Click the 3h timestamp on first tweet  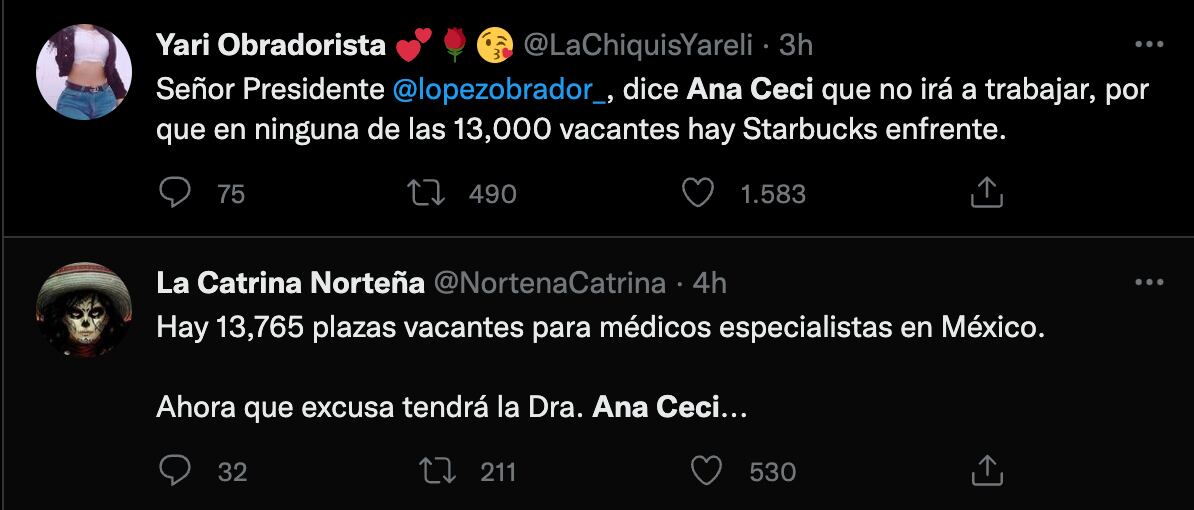[x=796, y=45]
